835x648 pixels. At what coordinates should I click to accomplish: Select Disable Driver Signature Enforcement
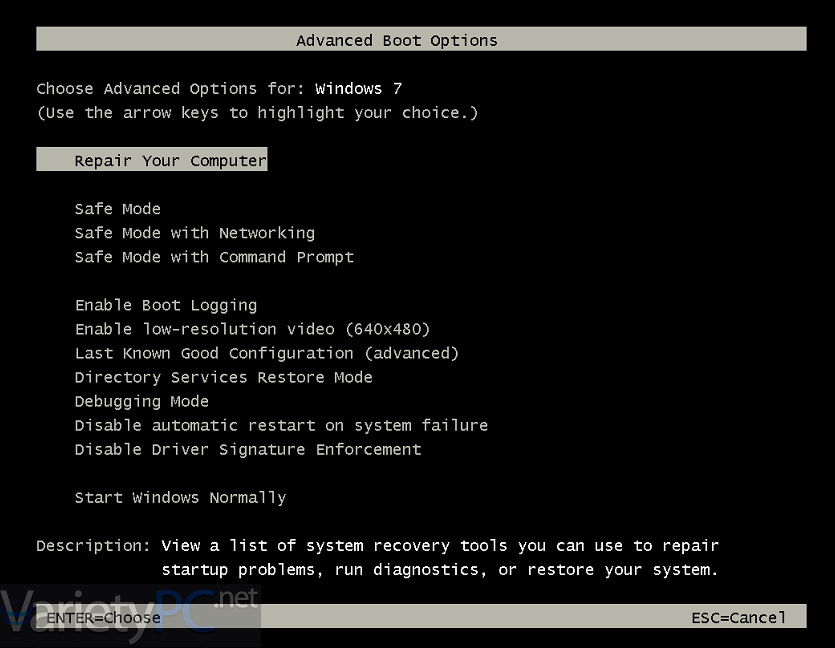(x=248, y=449)
